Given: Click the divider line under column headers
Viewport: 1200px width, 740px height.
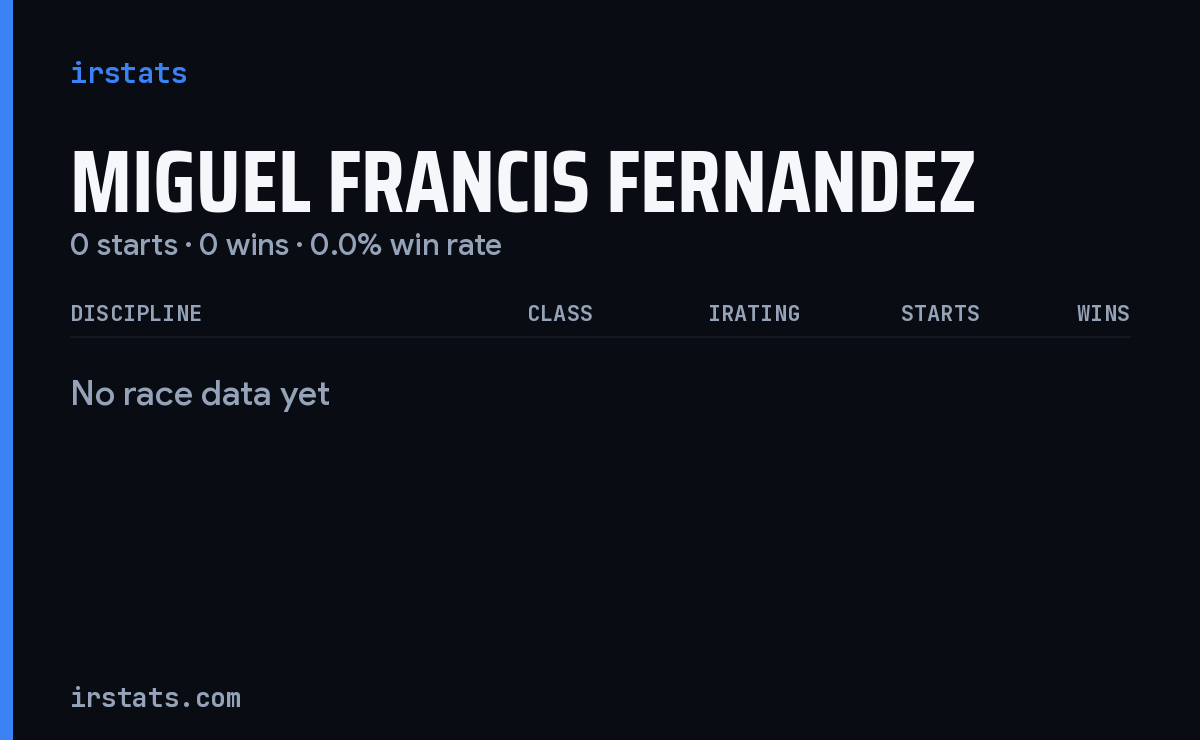Looking at the screenshot, I should [x=600, y=337].
